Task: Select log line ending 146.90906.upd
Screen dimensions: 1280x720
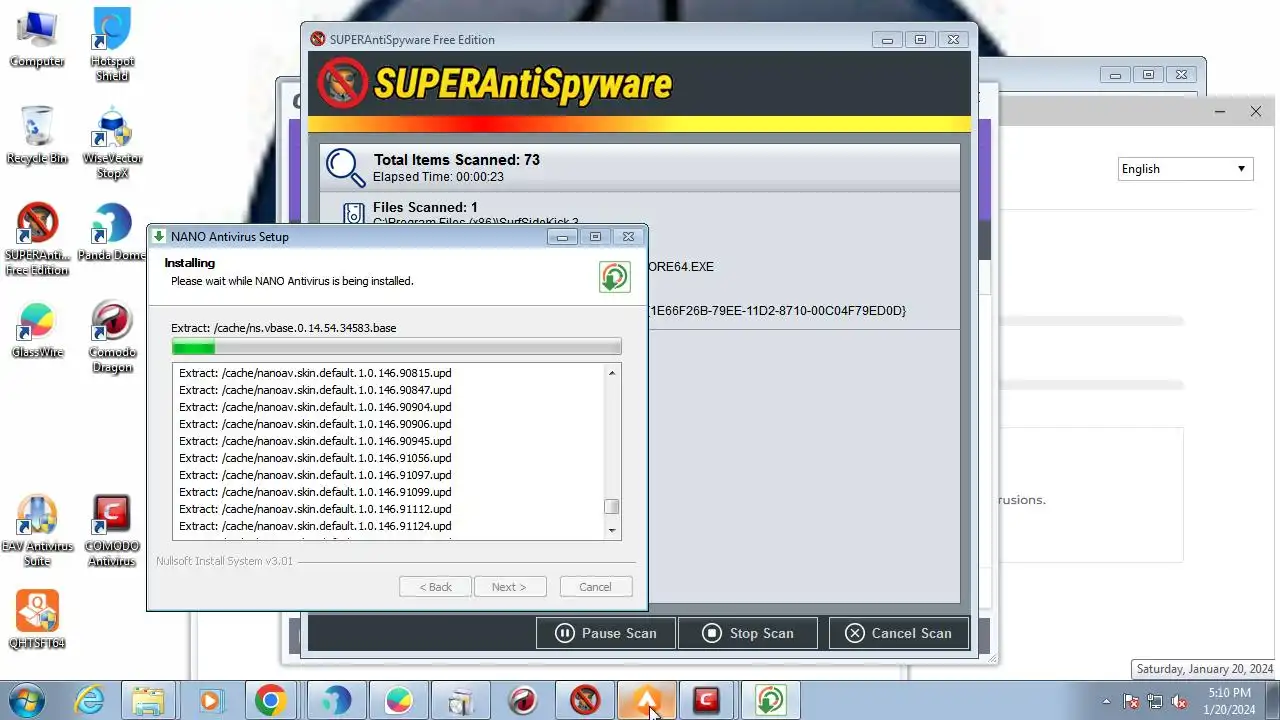Action: click(315, 424)
